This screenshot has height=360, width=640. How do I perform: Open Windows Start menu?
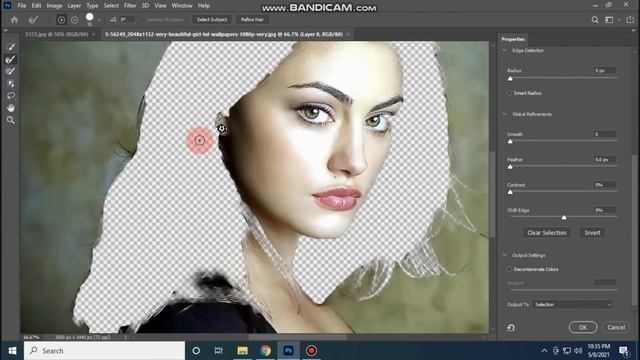coord(12,351)
